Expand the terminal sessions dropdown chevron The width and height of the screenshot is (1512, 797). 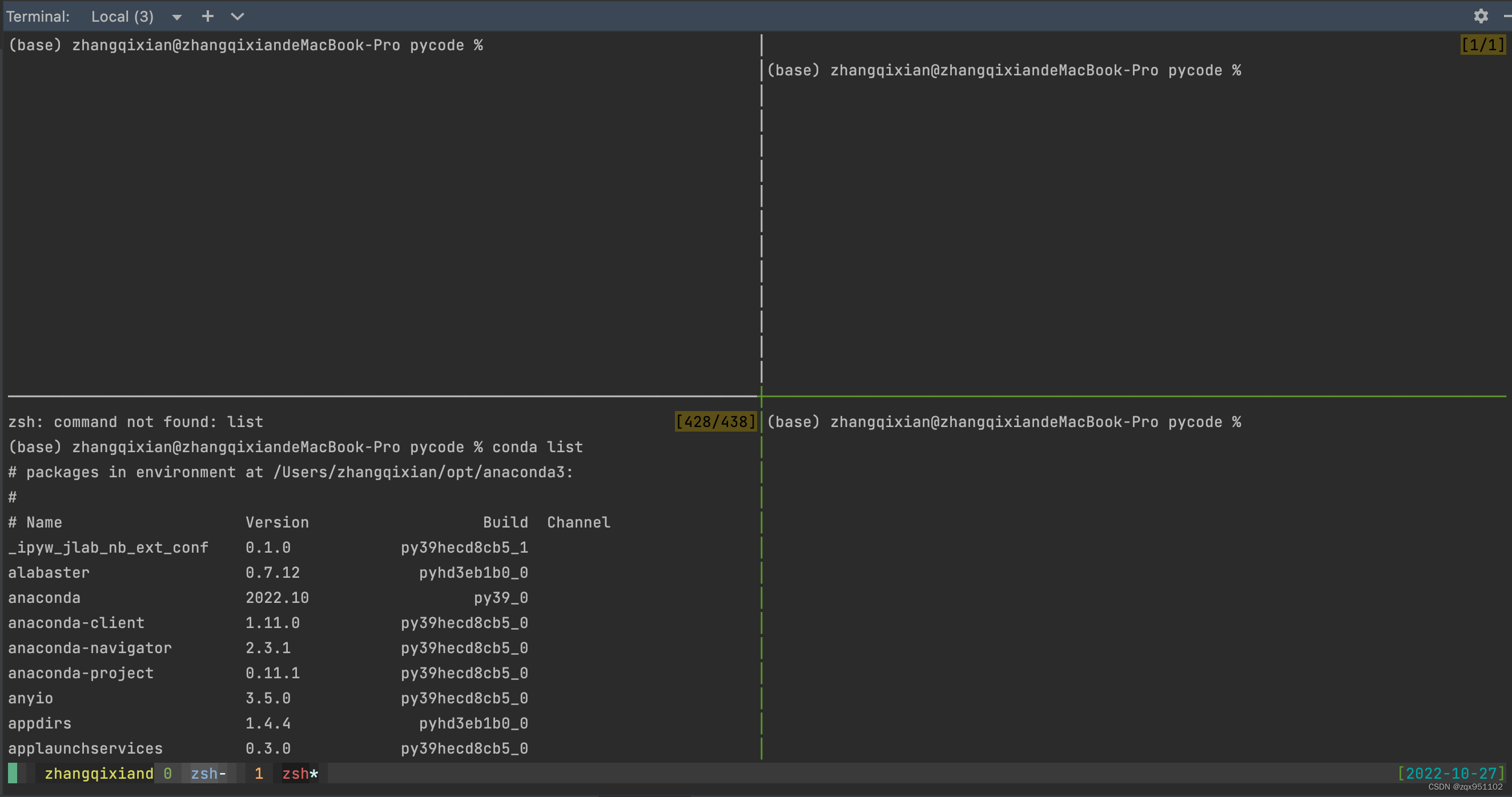point(237,17)
